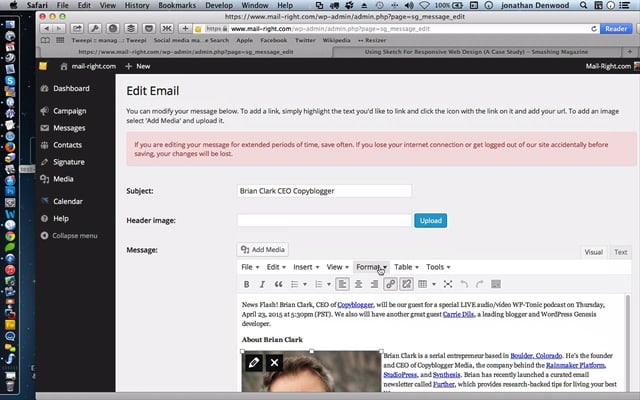Click the Boulder, Colorado link
The width and height of the screenshot is (640, 400).
point(536,356)
